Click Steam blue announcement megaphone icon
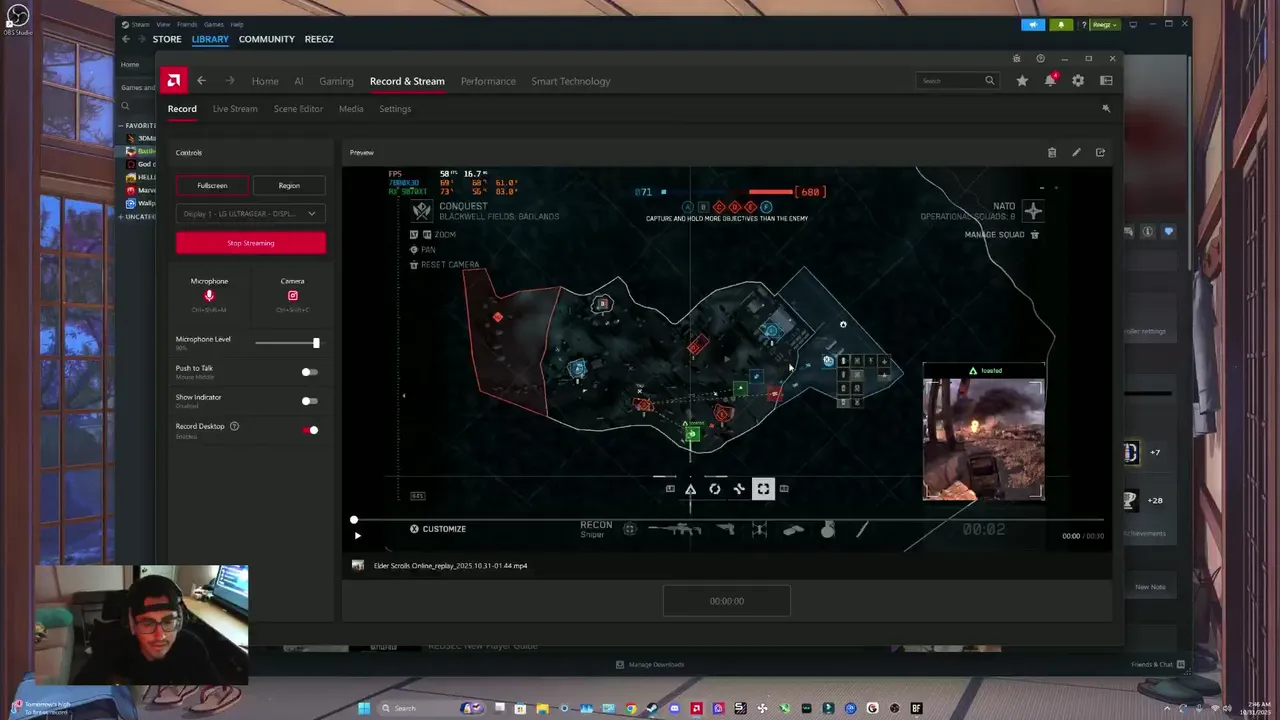This screenshot has width=1280, height=720. (x=1034, y=24)
